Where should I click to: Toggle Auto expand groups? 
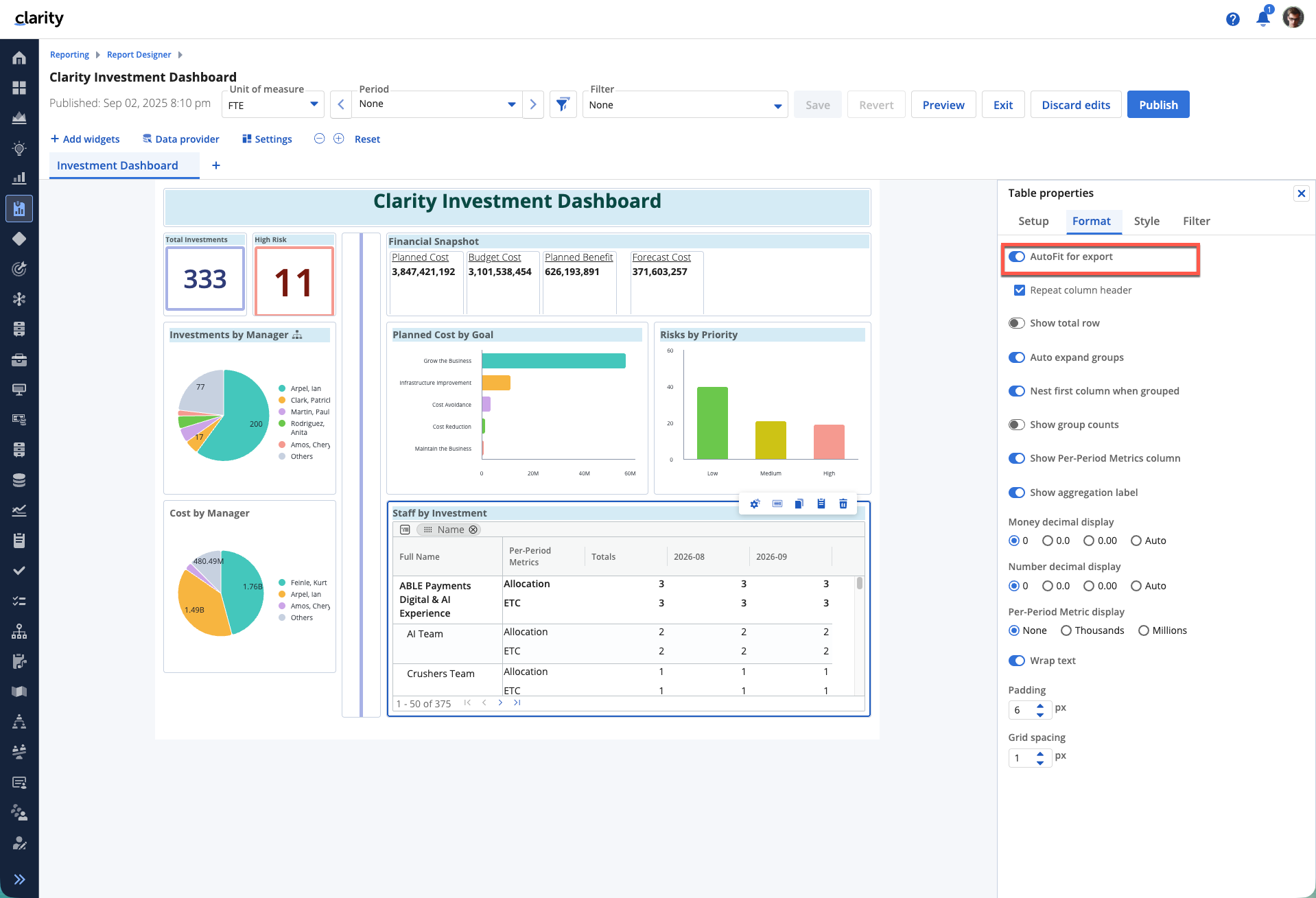coord(1017,357)
